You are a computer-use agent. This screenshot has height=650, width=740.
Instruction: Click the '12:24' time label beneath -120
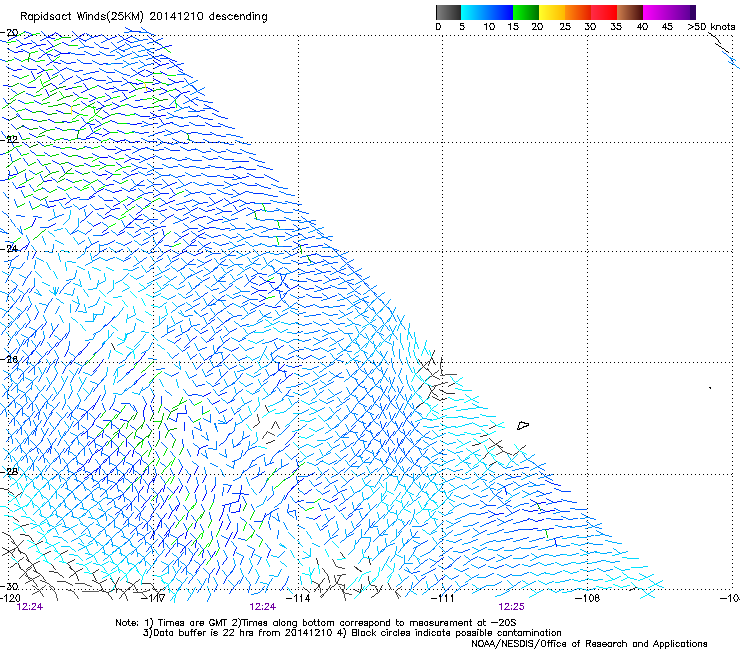coord(30,607)
